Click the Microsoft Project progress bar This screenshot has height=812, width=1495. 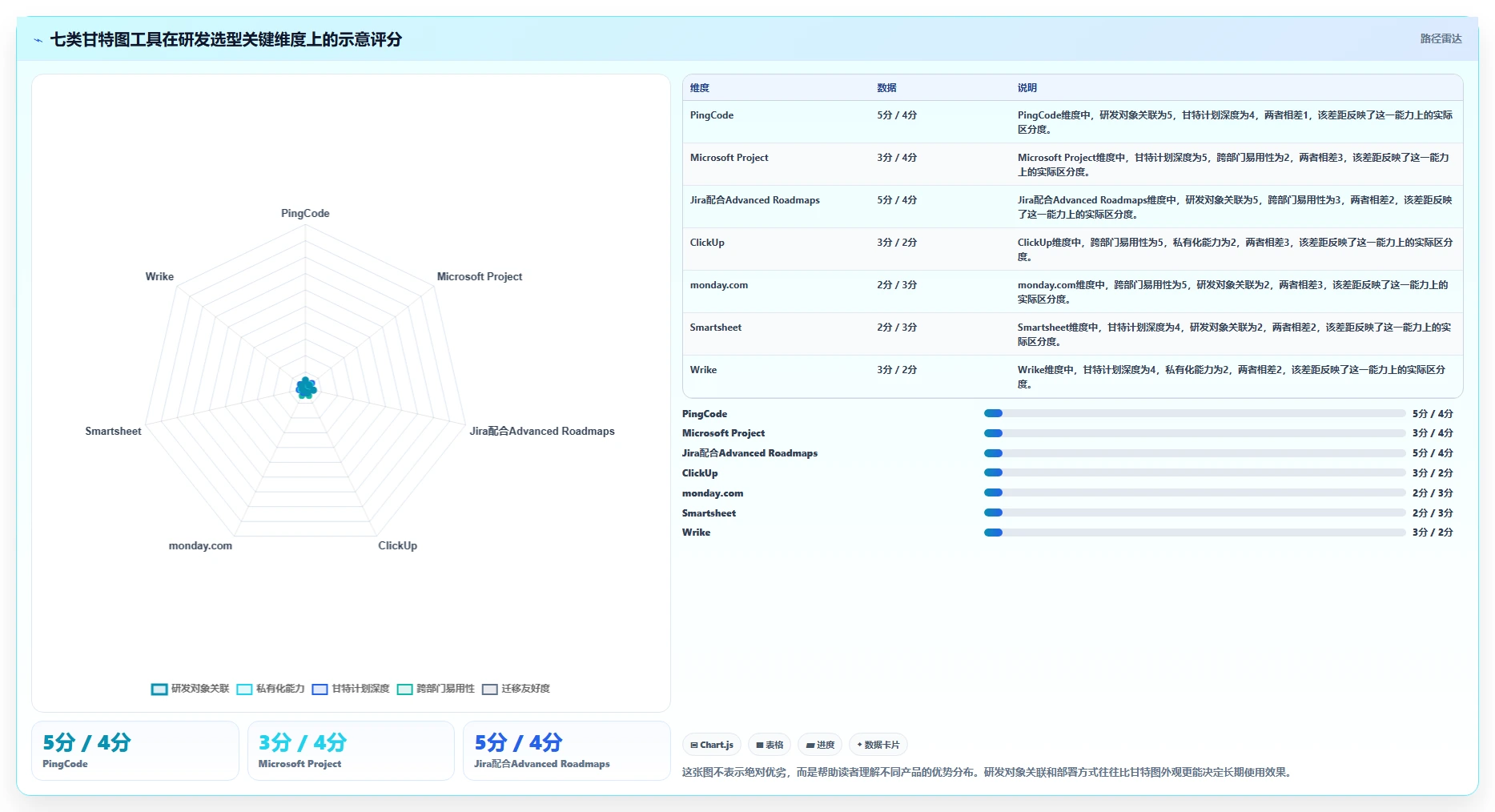click(x=1195, y=433)
